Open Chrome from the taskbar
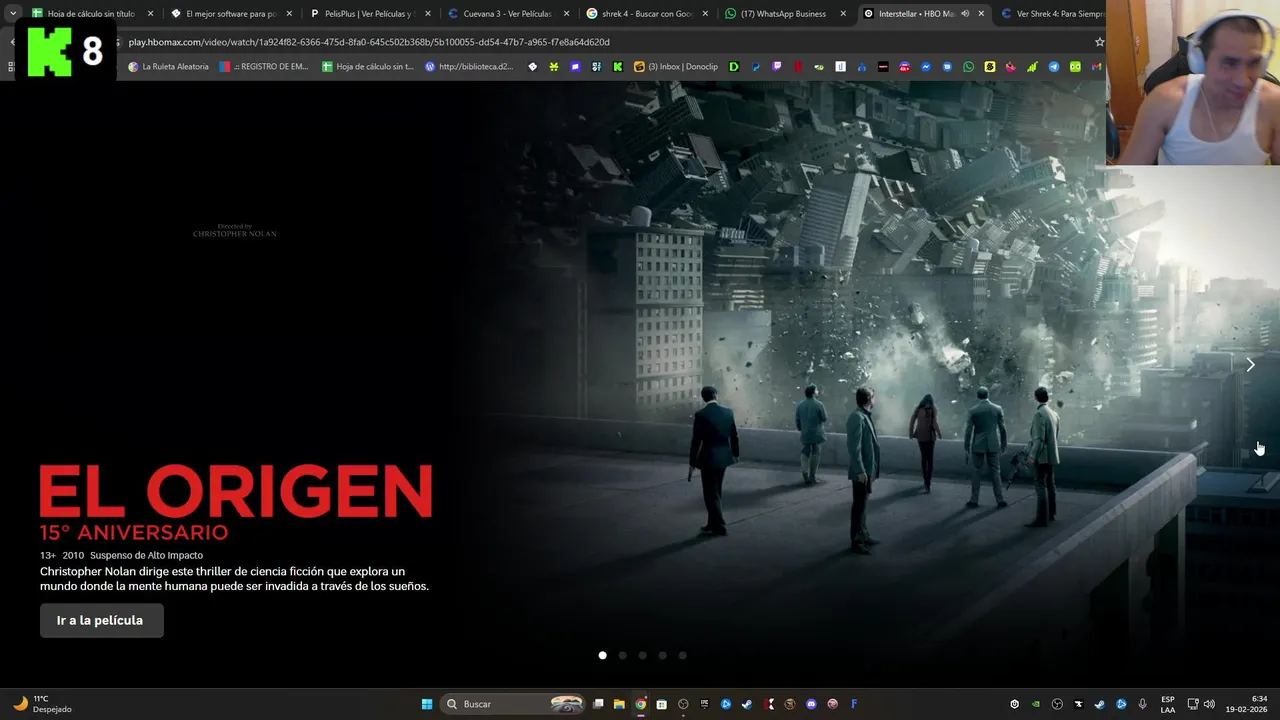Viewport: 1280px width, 720px height. coord(640,704)
